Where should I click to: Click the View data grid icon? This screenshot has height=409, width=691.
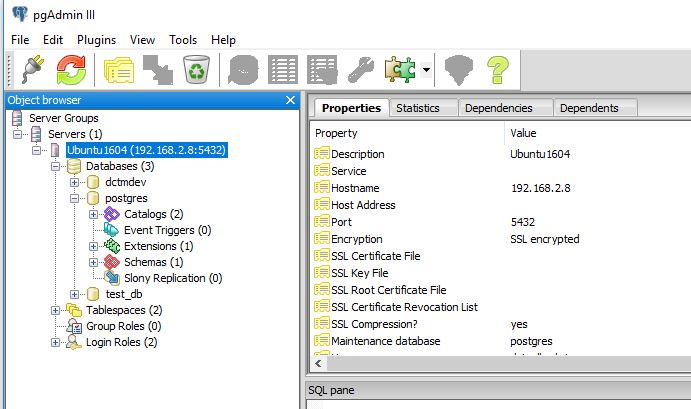tap(283, 70)
